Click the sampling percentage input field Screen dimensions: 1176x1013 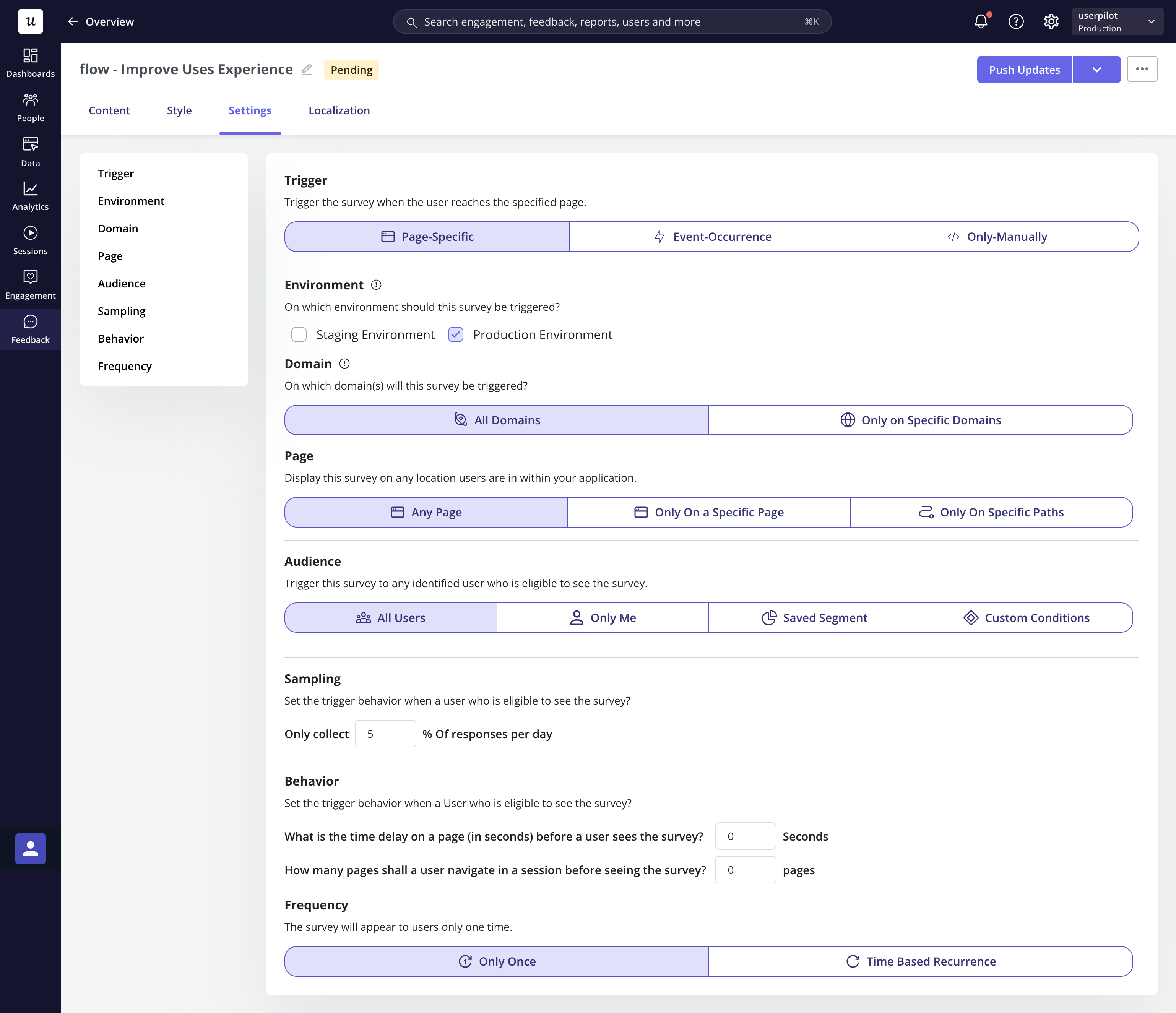click(x=385, y=734)
